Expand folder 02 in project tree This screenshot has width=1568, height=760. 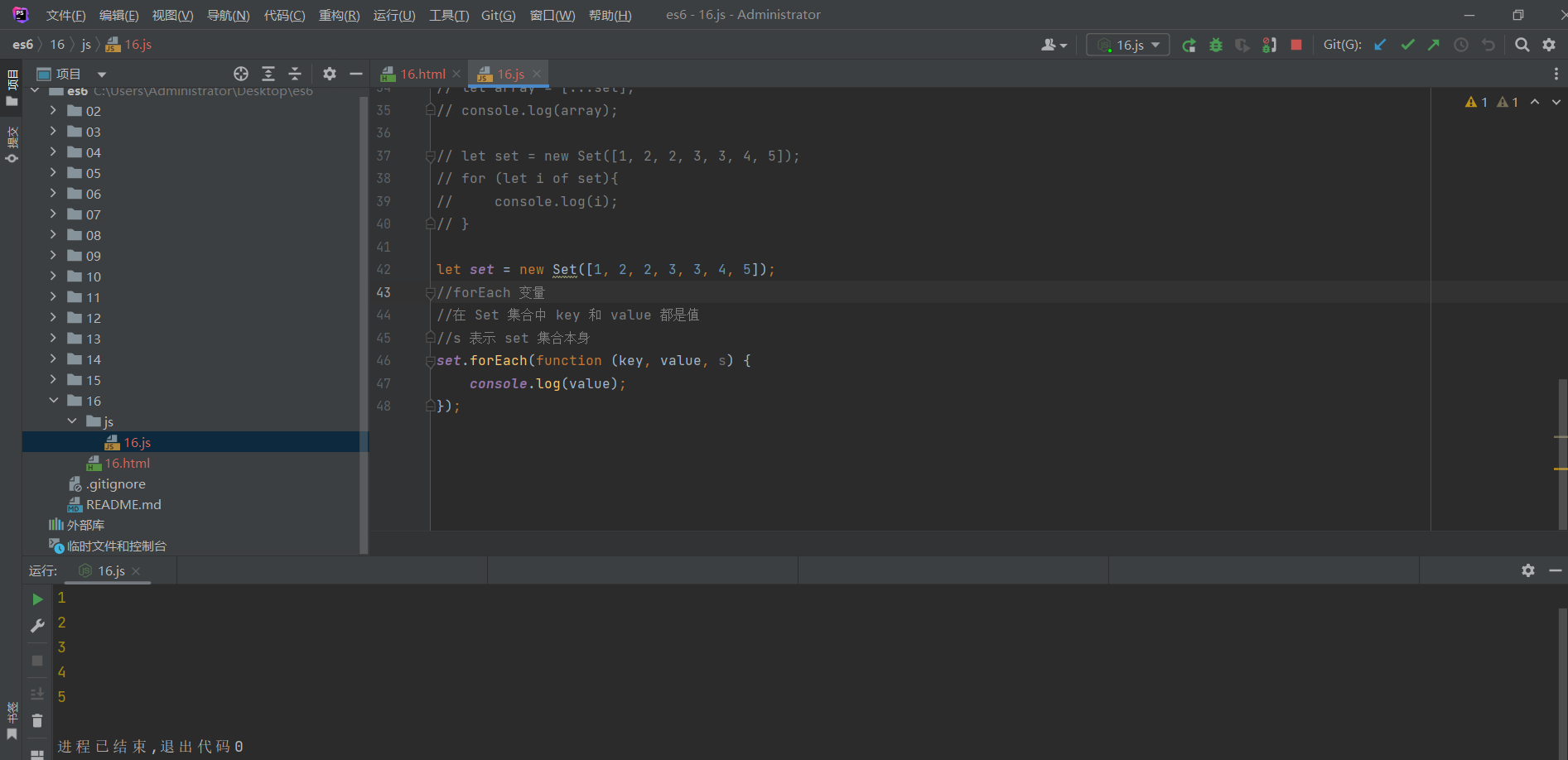tap(53, 110)
